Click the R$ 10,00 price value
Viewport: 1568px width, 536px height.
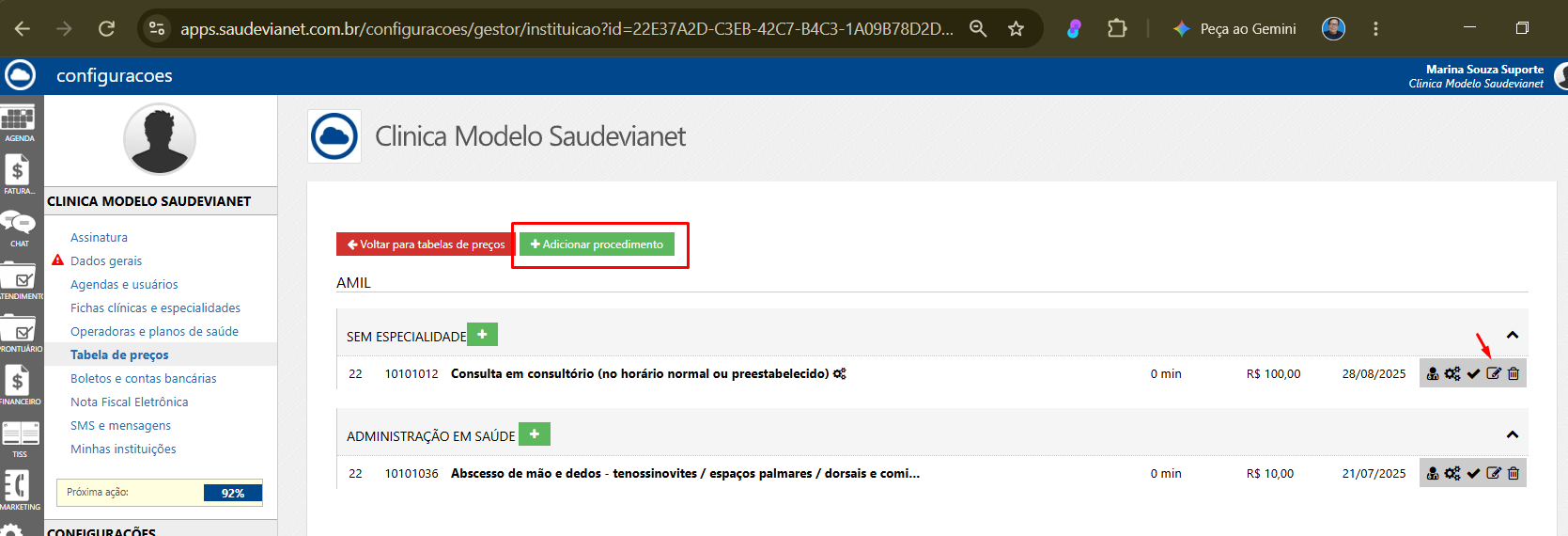1270,473
